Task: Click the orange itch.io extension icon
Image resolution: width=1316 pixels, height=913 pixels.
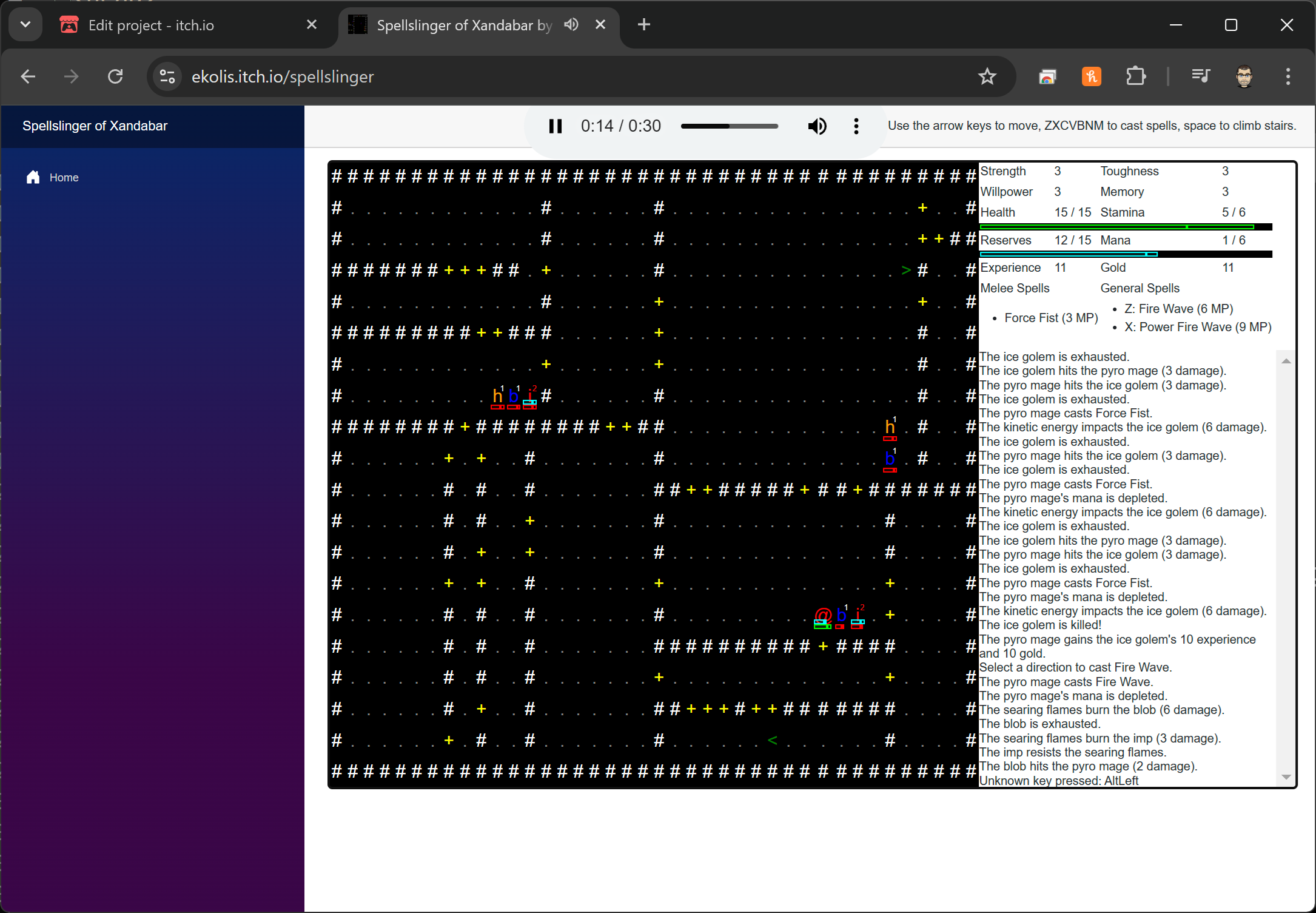Action: click(x=1091, y=76)
